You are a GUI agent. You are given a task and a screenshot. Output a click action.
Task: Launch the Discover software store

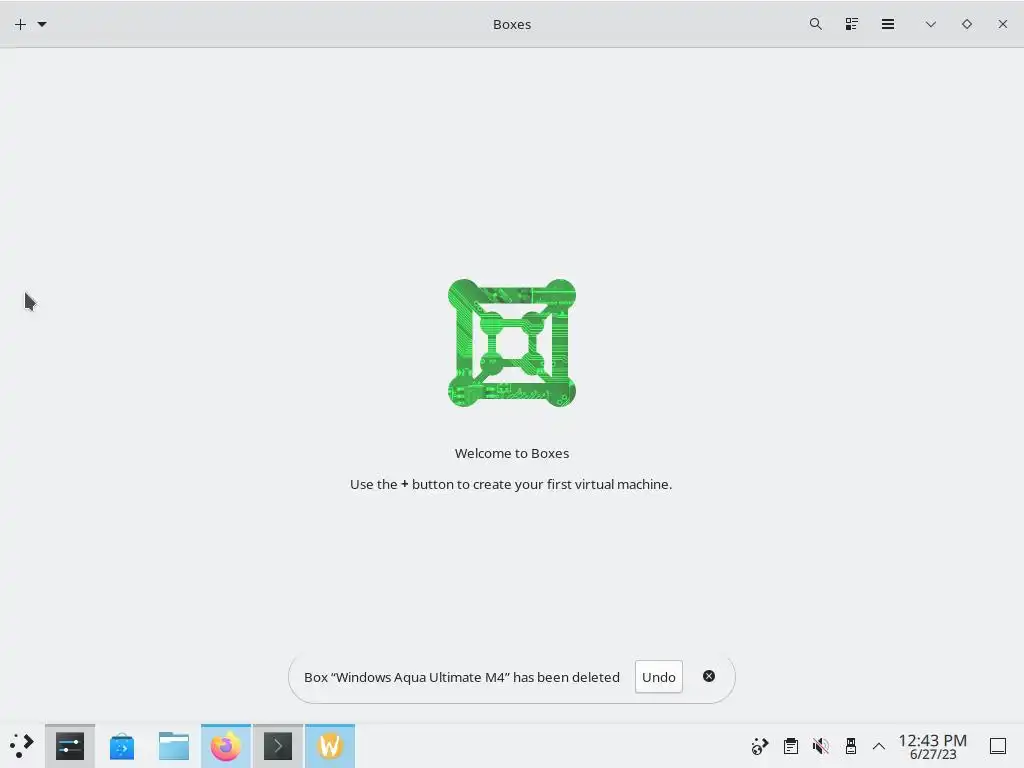pyautogui.click(x=122, y=746)
